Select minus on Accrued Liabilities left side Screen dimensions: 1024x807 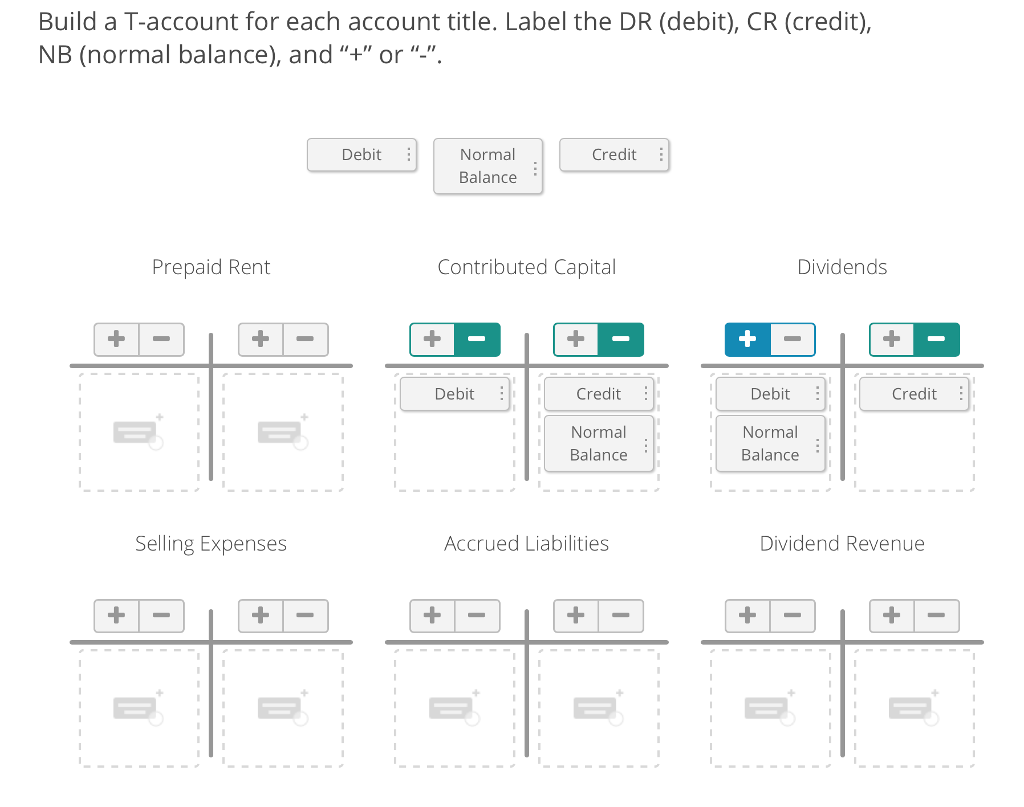pyautogui.click(x=477, y=615)
